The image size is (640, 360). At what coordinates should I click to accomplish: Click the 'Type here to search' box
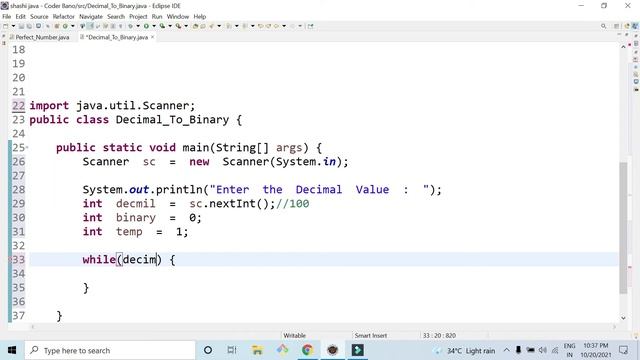(x=110, y=350)
